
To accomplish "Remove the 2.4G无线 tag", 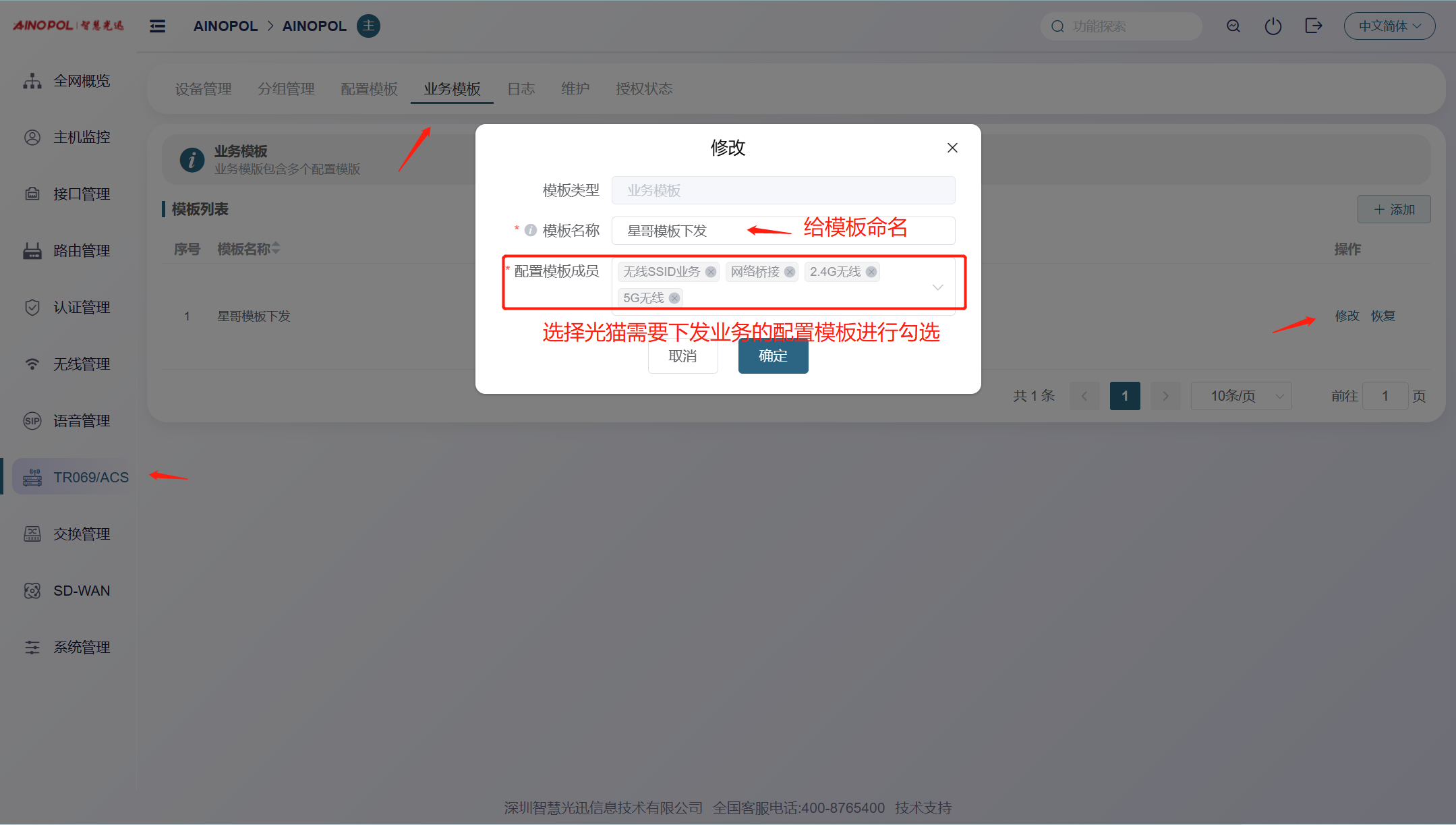I will [871, 272].
